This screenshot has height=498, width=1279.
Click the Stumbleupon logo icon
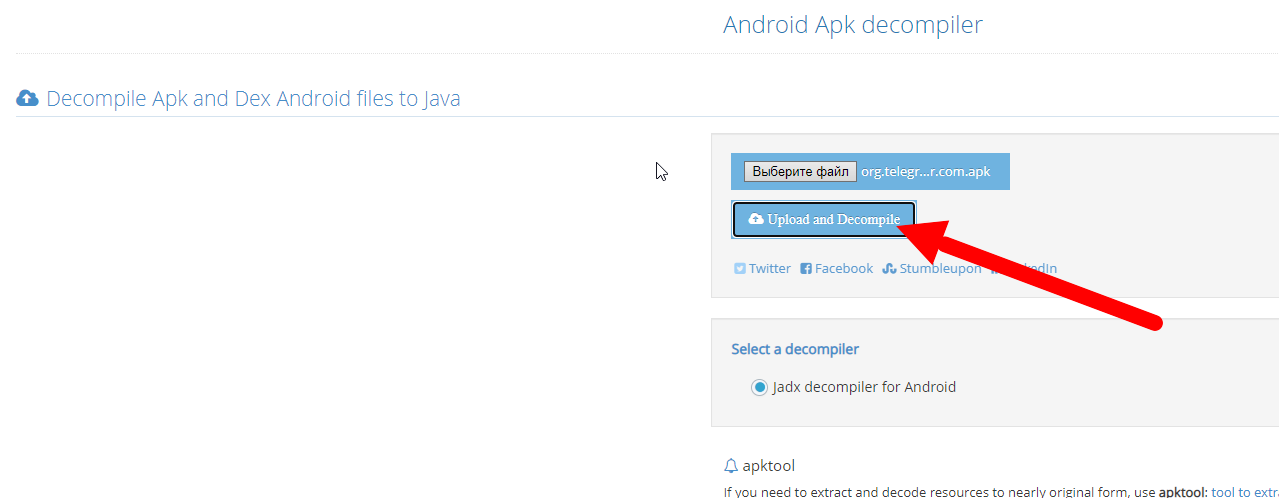tap(889, 269)
